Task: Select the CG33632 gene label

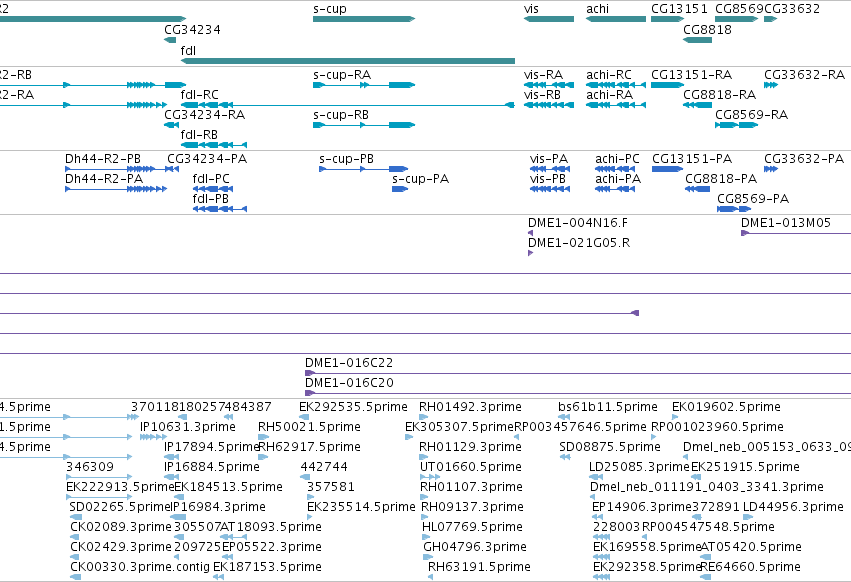Action: (x=791, y=9)
